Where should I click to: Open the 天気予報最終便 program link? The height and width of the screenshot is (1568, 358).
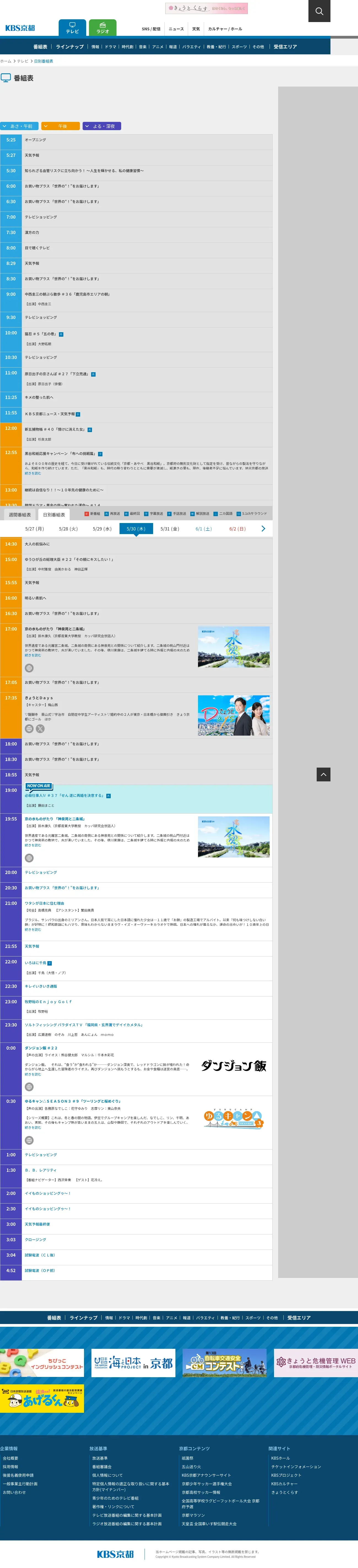tap(37, 1224)
